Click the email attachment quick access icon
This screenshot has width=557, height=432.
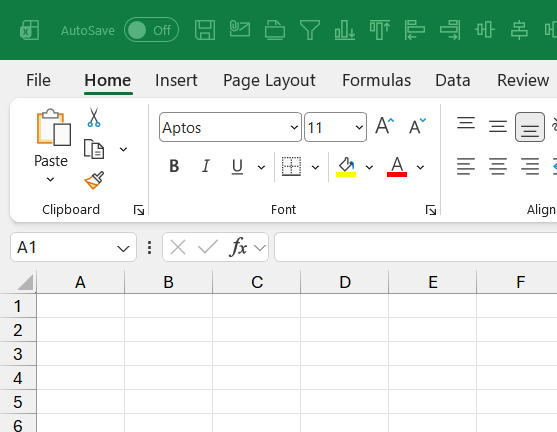240,29
